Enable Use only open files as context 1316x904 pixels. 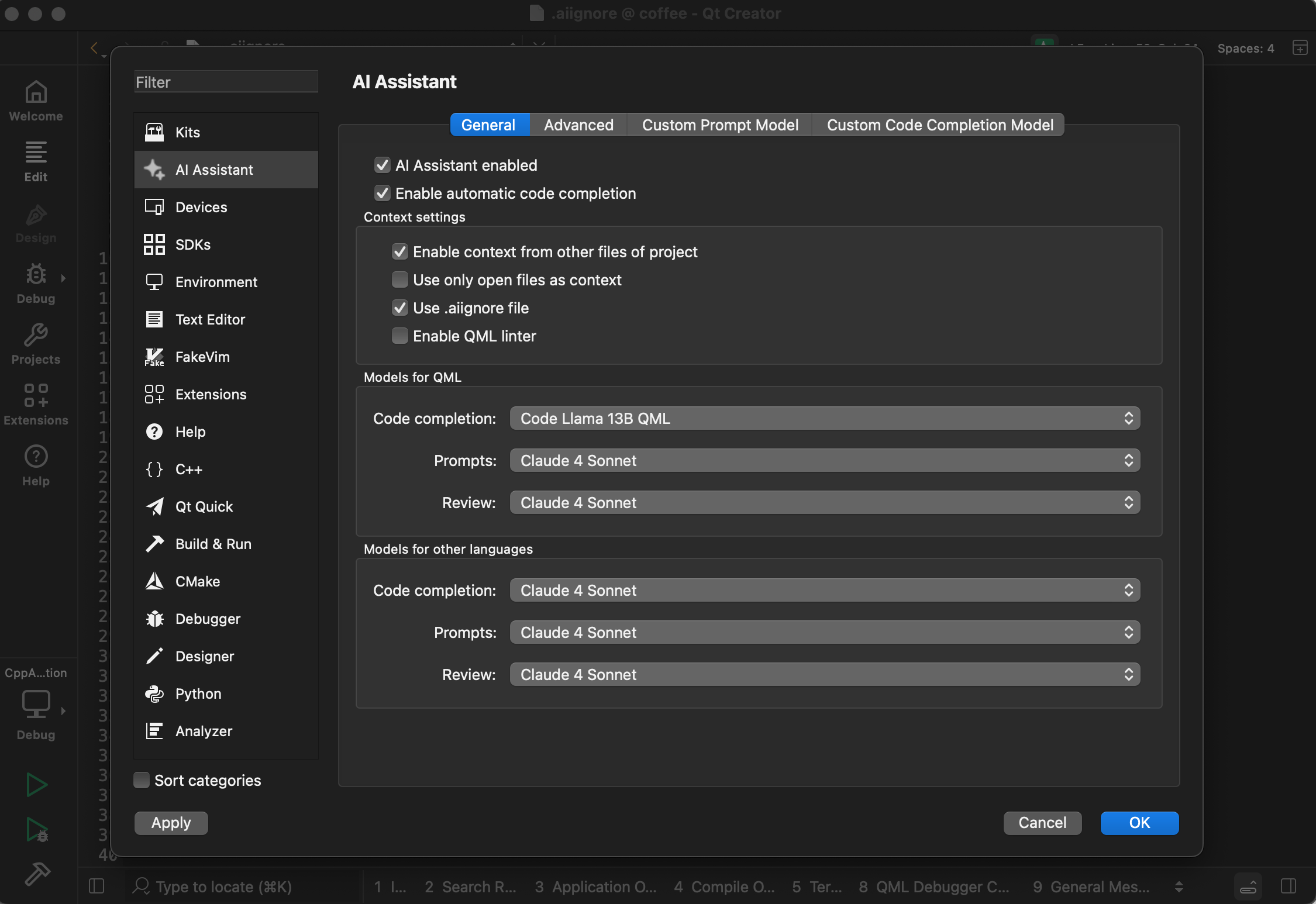(399, 280)
